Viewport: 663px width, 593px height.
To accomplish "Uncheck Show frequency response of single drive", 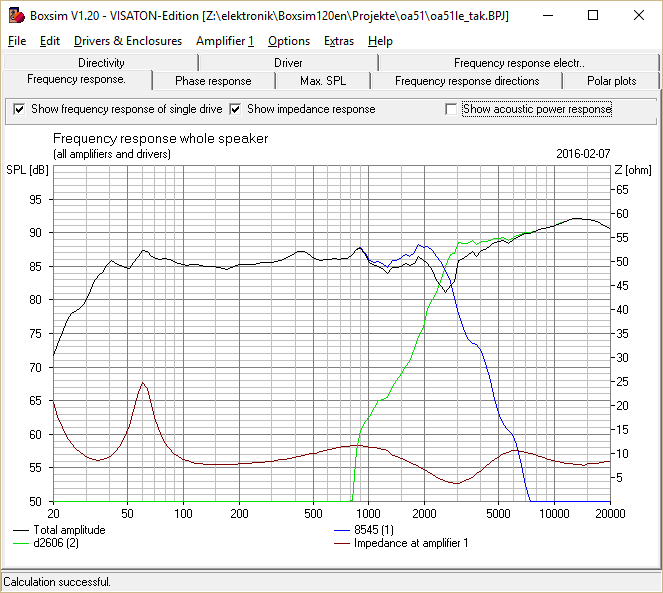I will point(19,109).
